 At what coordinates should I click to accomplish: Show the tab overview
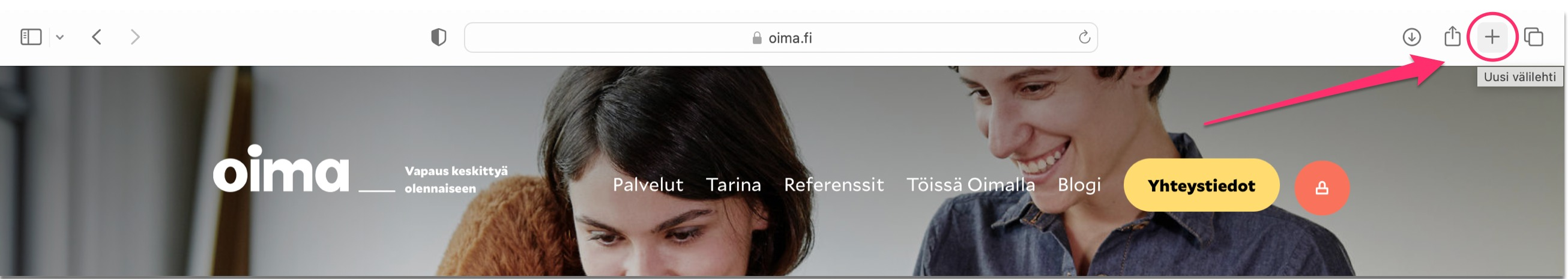click(1533, 37)
